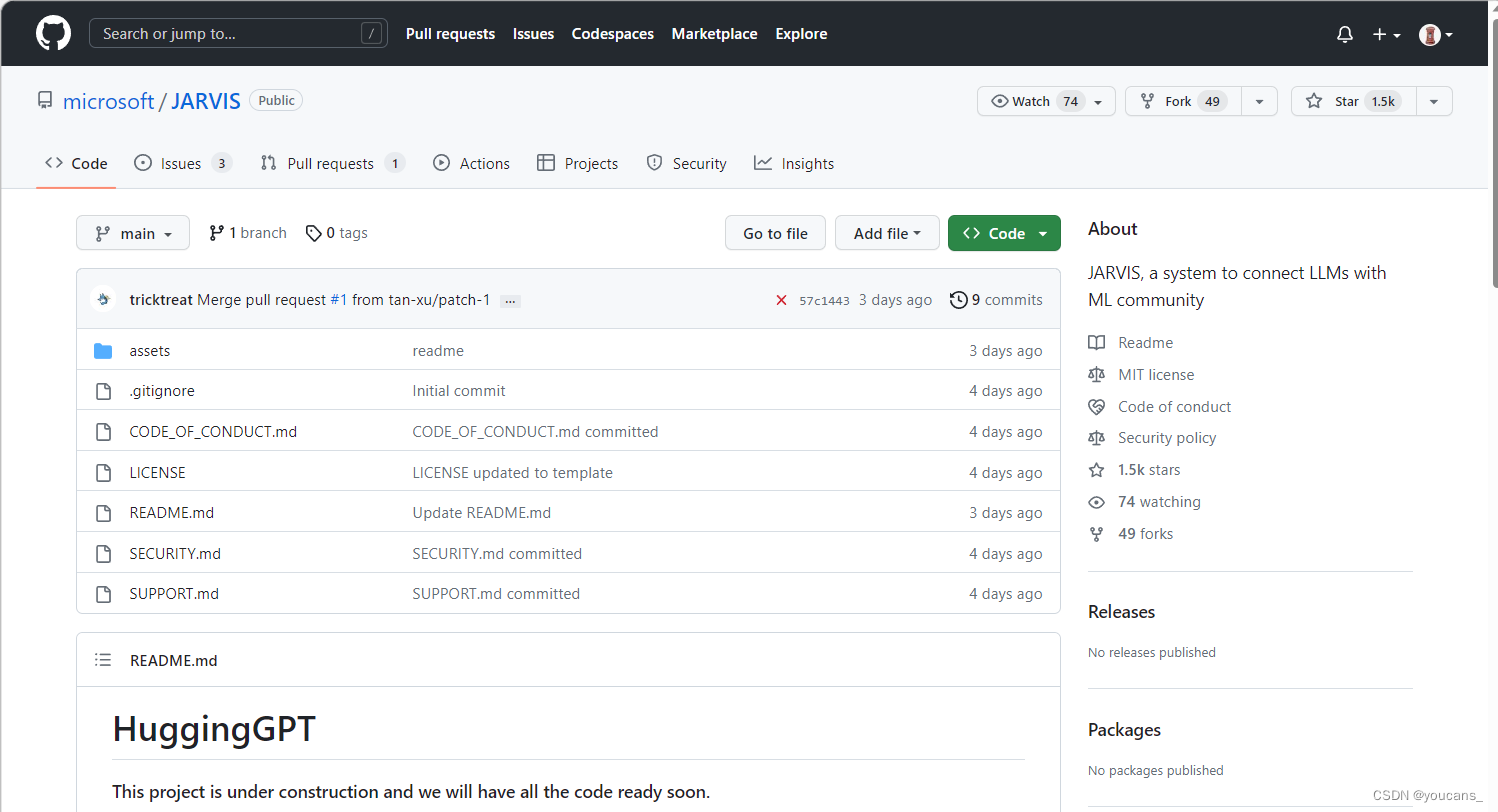Click the red failed-check X icon
Screen dimensions: 1498x812
click(x=781, y=300)
